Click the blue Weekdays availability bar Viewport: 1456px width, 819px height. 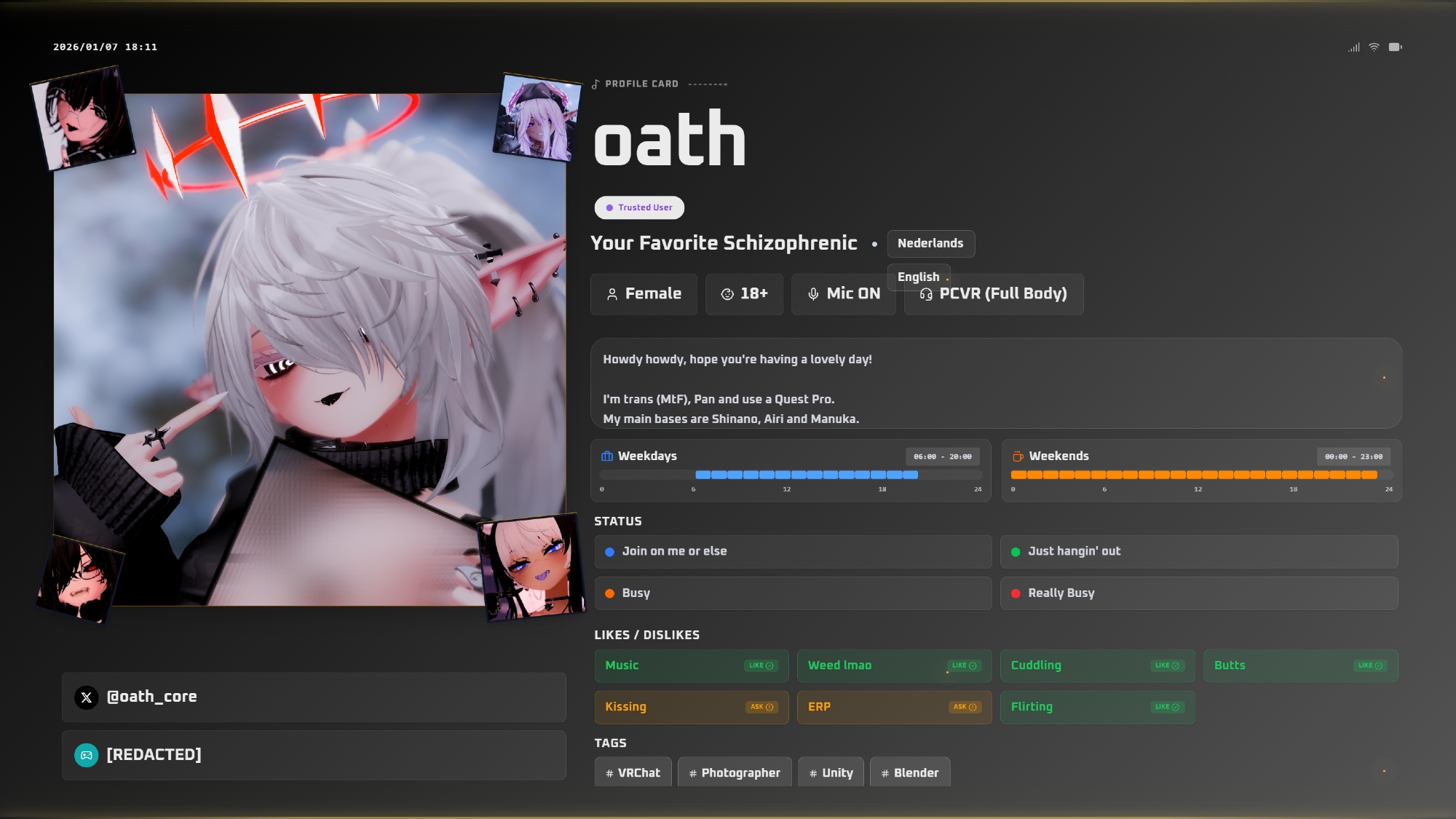(x=806, y=475)
